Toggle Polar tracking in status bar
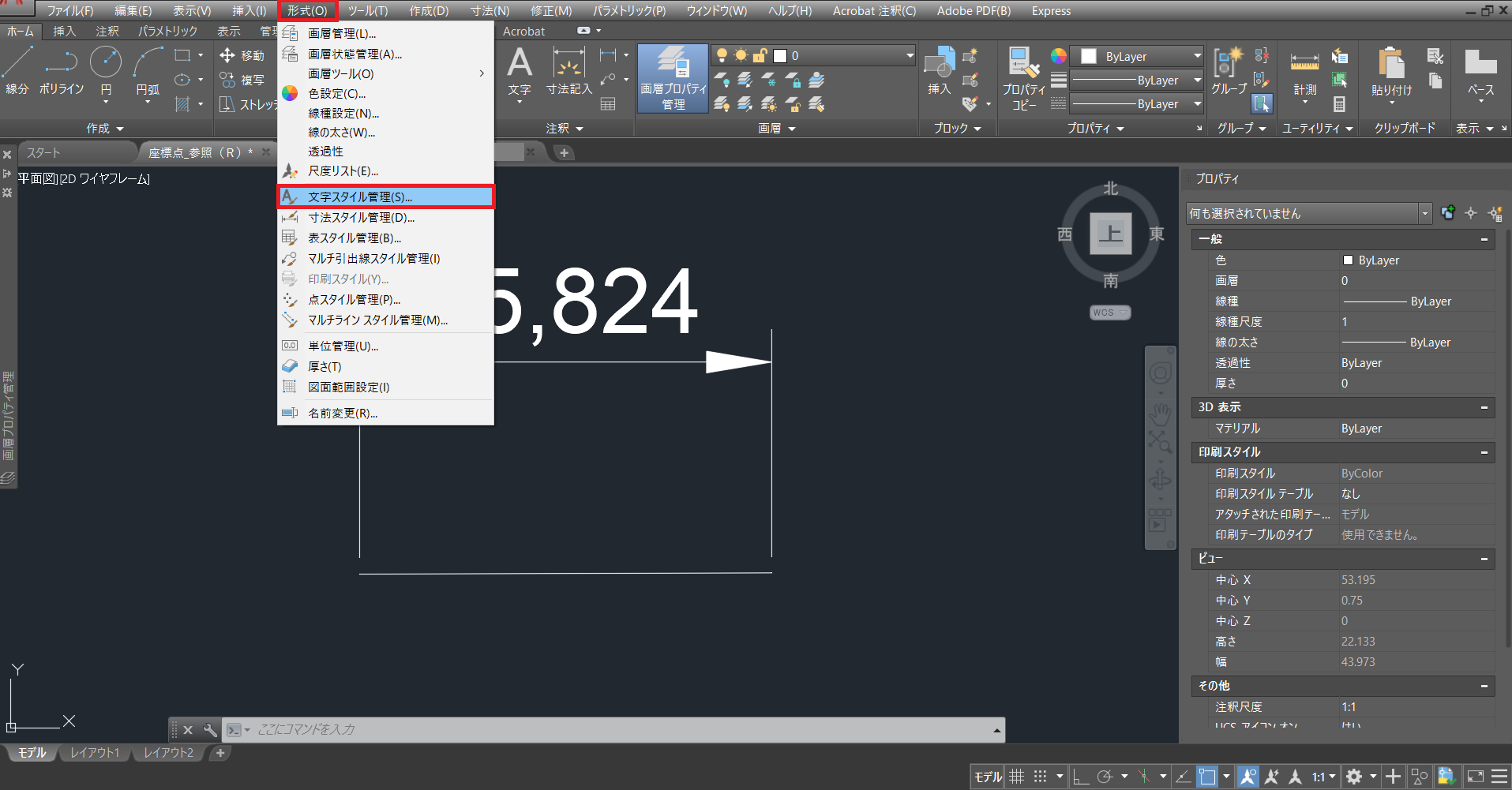This screenshot has height=790, width=1512. click(x=1105, y=777)
